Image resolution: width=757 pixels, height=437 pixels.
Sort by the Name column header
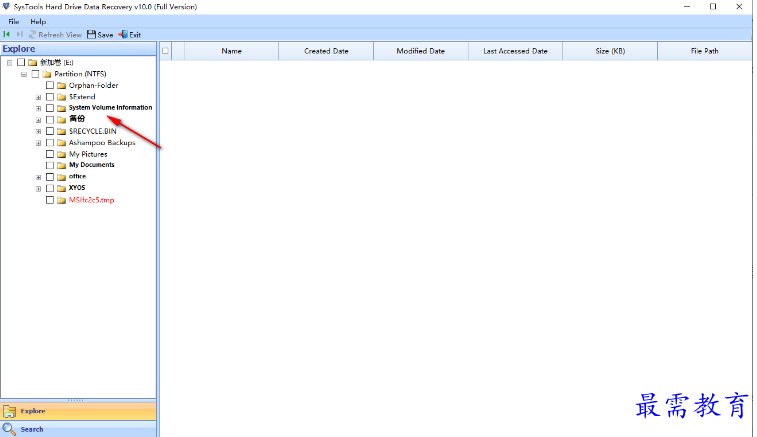[232, 51]
